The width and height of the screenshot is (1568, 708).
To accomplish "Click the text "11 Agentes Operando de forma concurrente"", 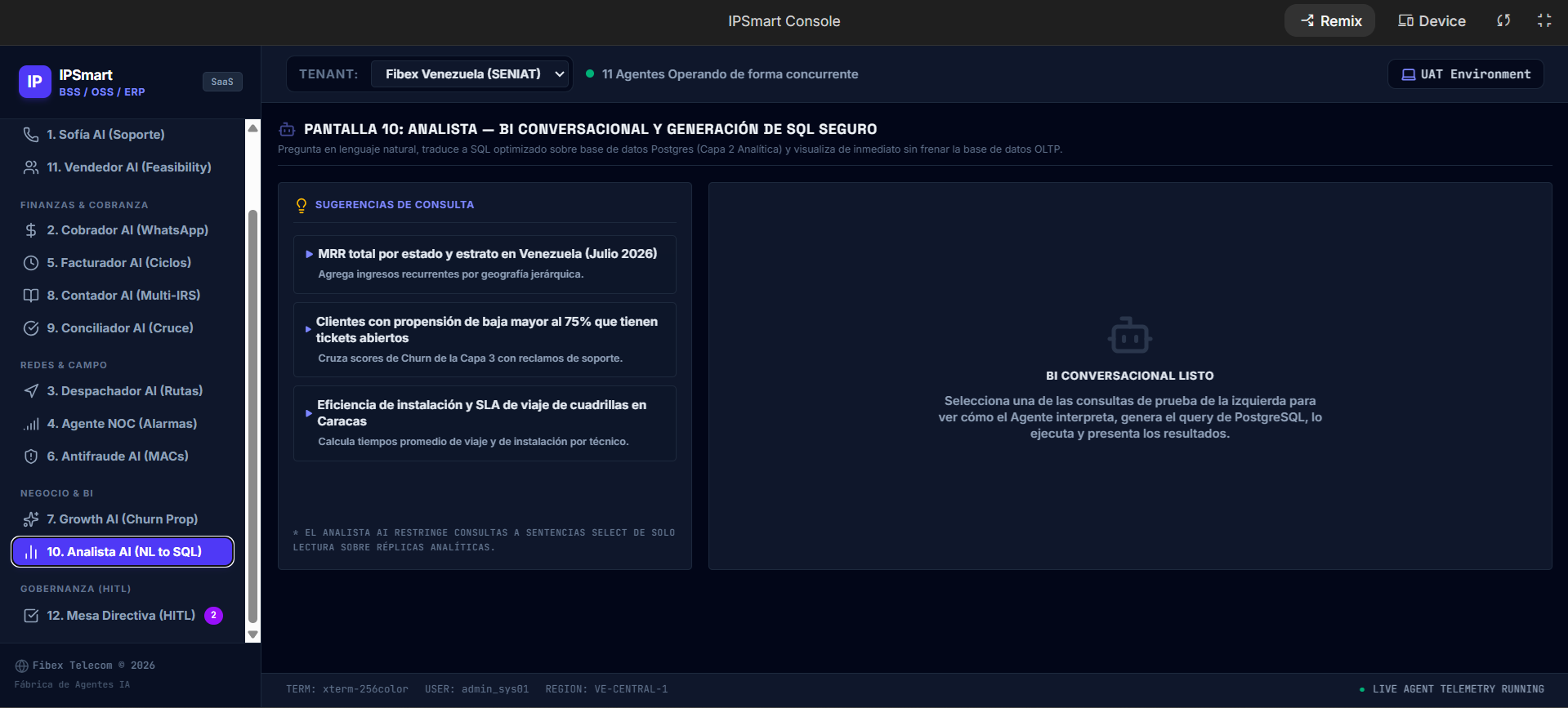I will click(x=730, y=74).
